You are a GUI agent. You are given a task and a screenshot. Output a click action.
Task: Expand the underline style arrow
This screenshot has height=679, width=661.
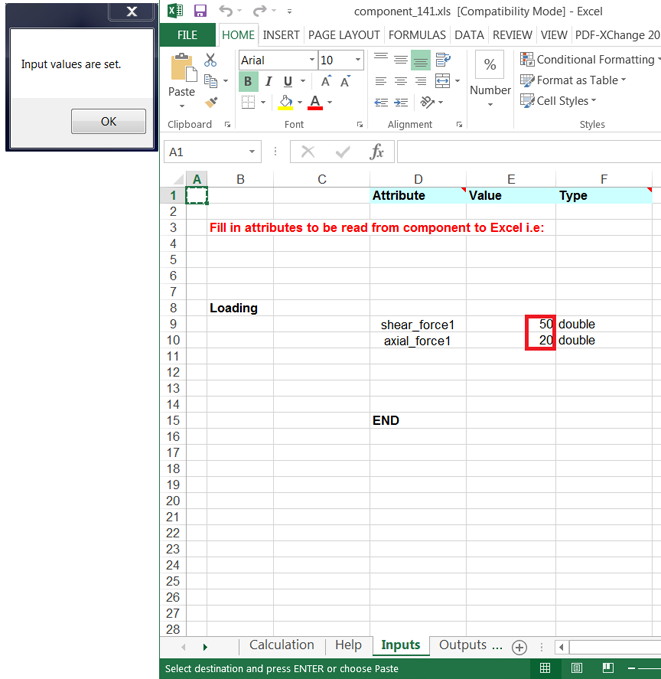click(303, 81)
